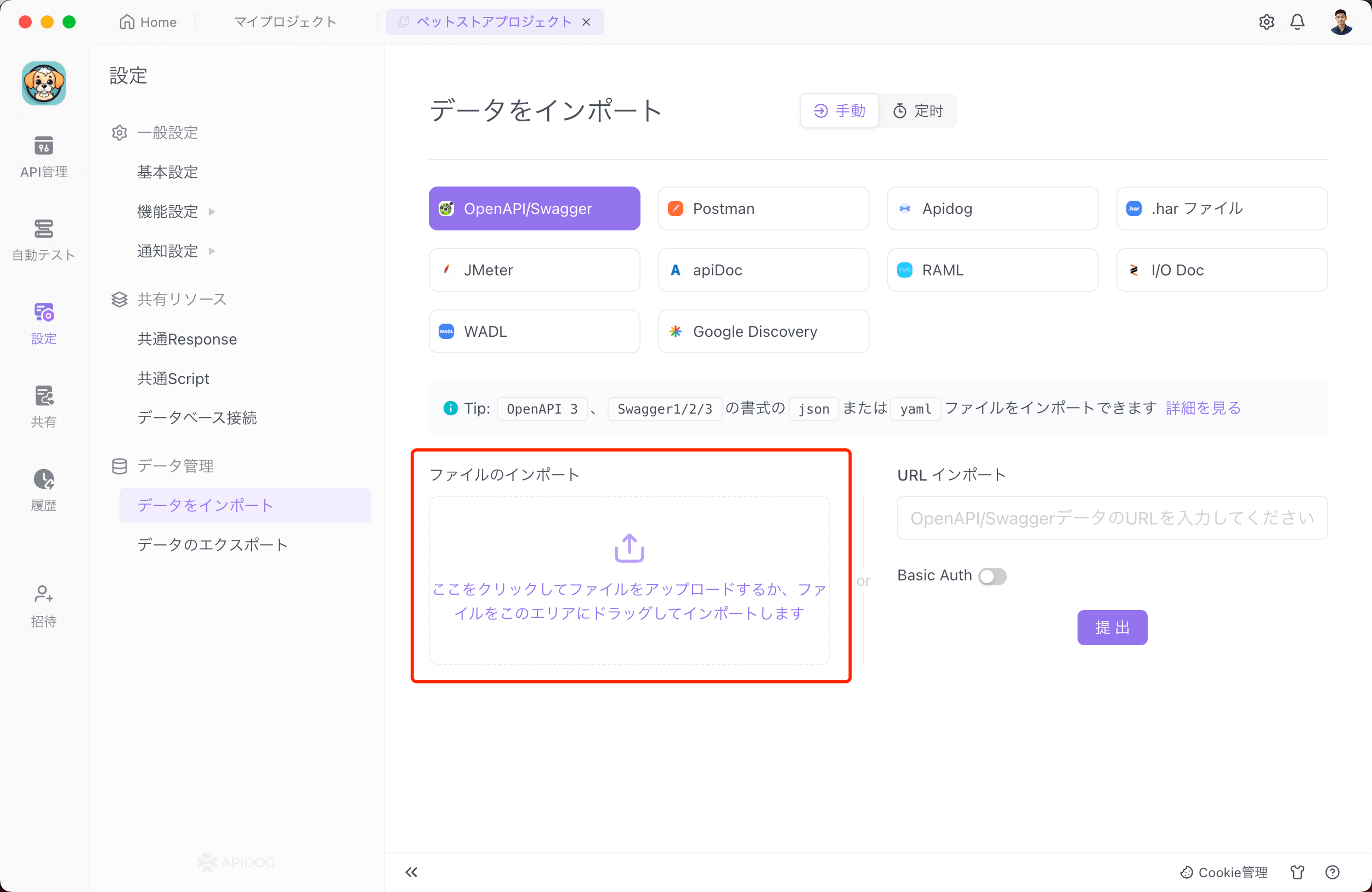Switch to 手動 manual import tab
This screenshot has height=892, width=1372.
840,111
